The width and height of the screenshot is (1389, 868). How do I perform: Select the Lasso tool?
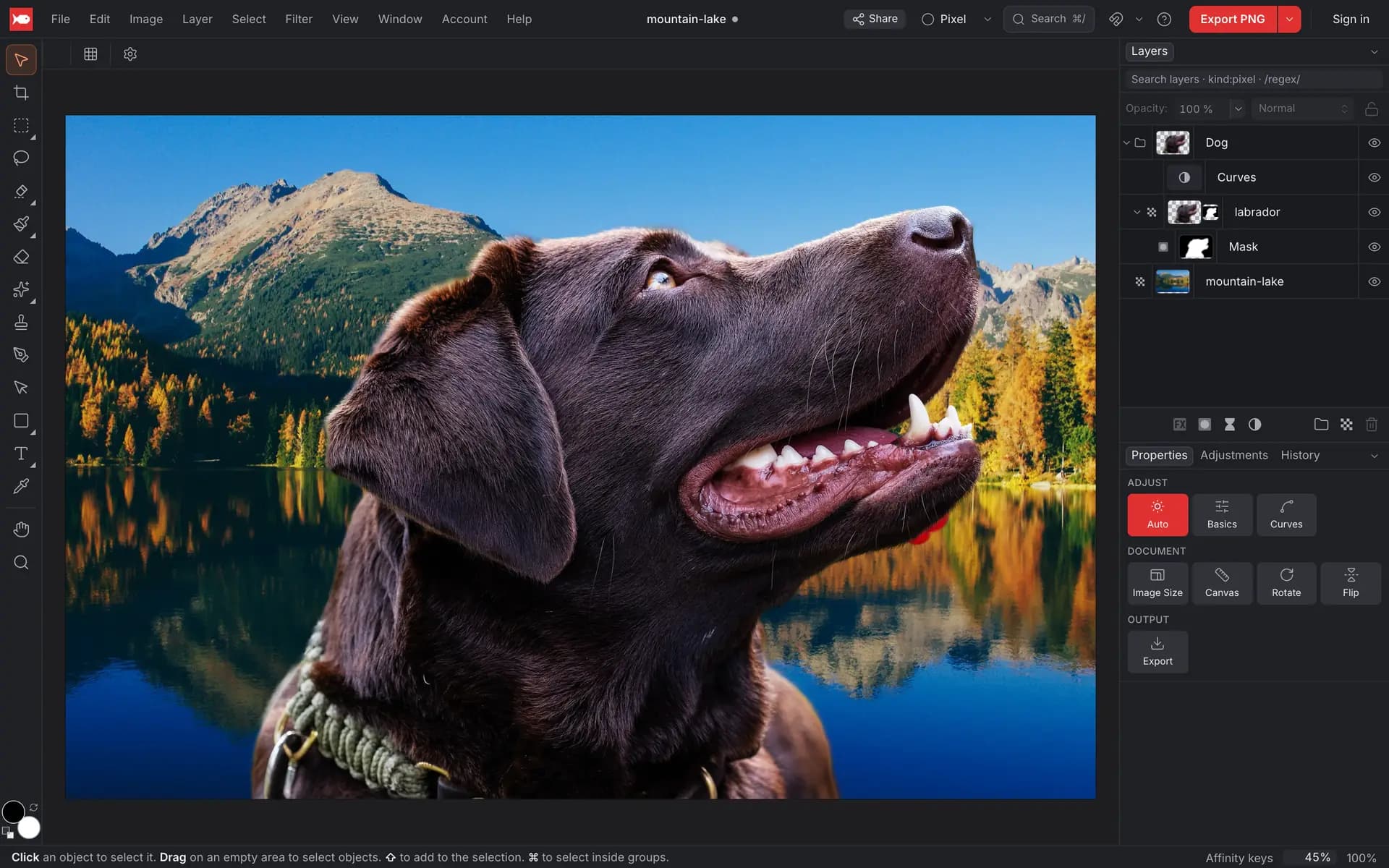click(x=21, y=158)
